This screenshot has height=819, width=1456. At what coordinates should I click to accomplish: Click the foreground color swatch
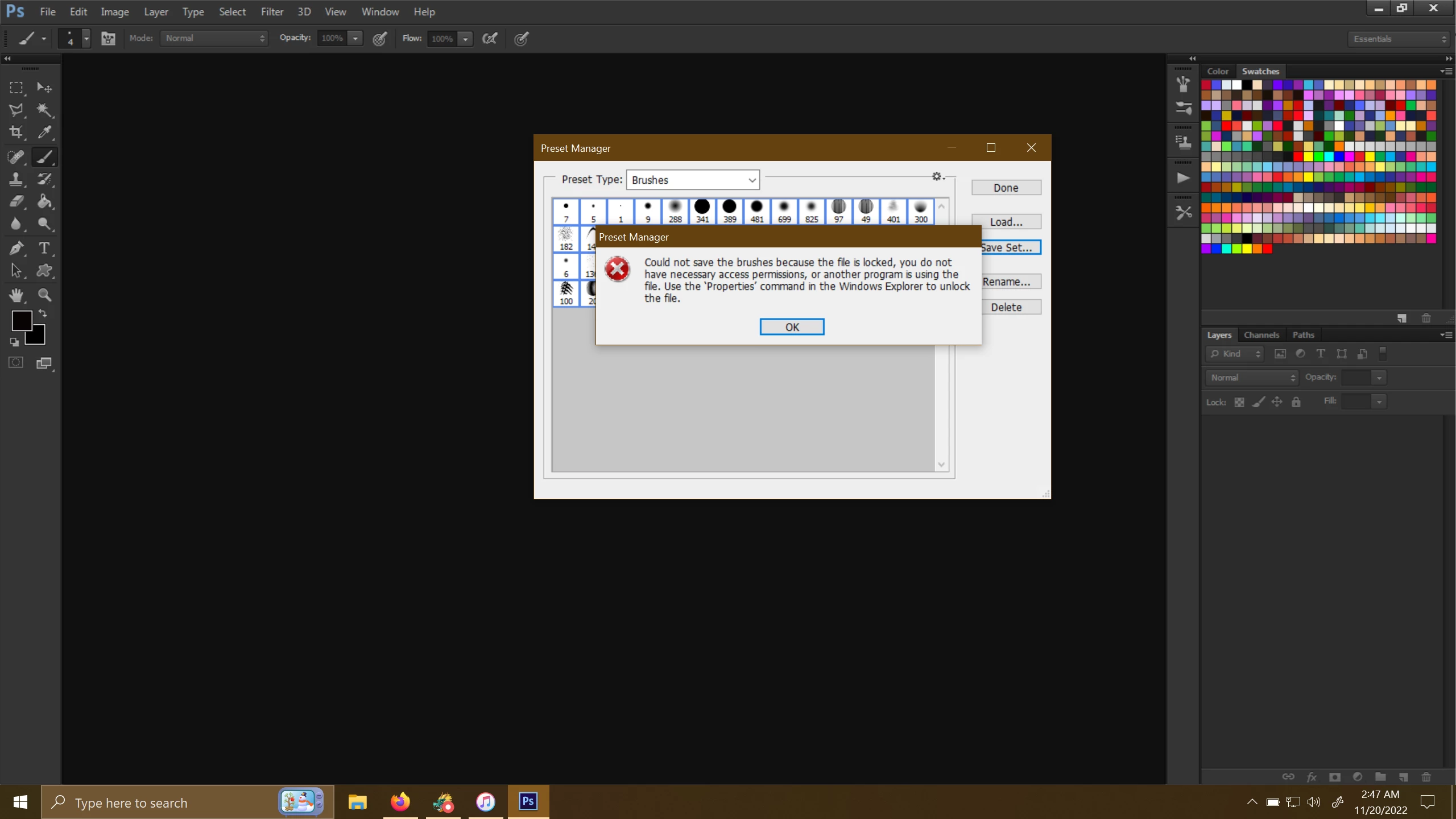click(x=22, y=320)
